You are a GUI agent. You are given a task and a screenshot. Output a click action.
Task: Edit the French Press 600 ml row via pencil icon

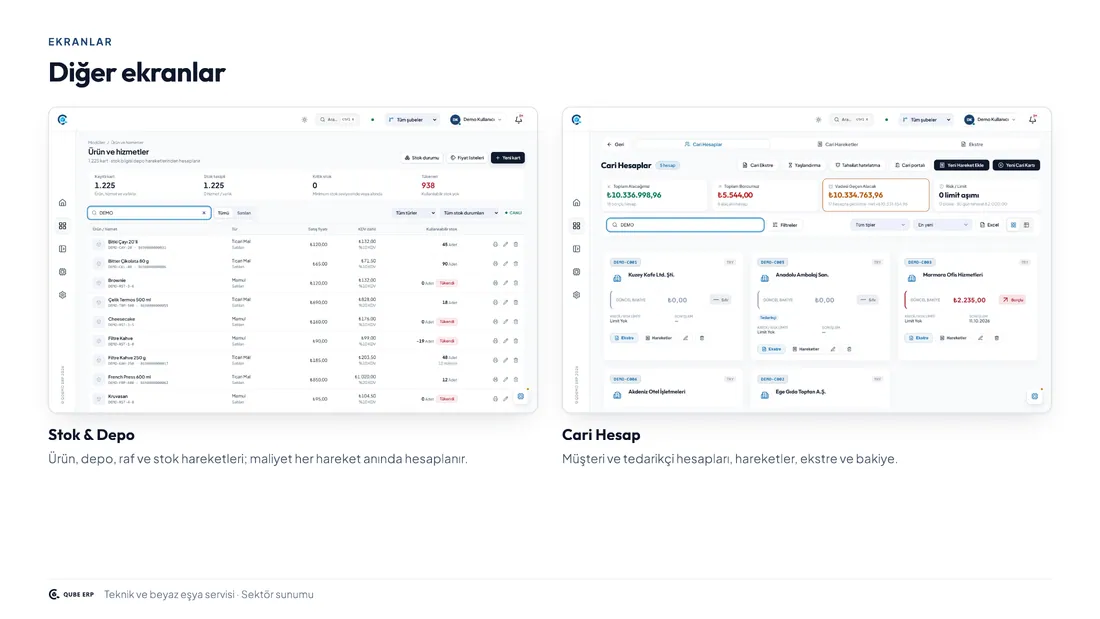click(x=505, y=380)
